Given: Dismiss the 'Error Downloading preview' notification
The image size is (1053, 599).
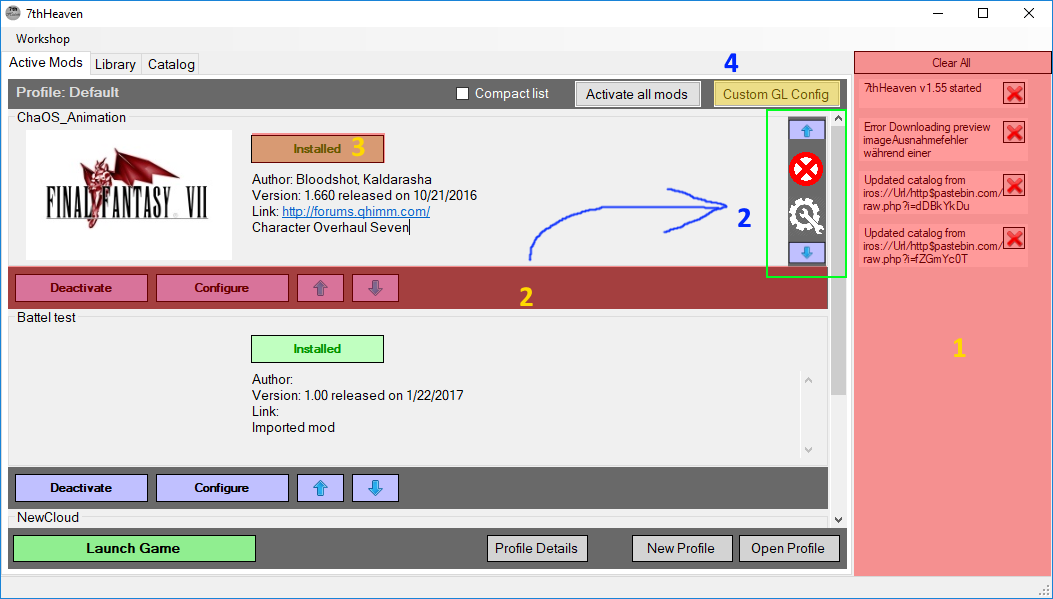Looking at the screenshot, I should (x=1014, y=132).
